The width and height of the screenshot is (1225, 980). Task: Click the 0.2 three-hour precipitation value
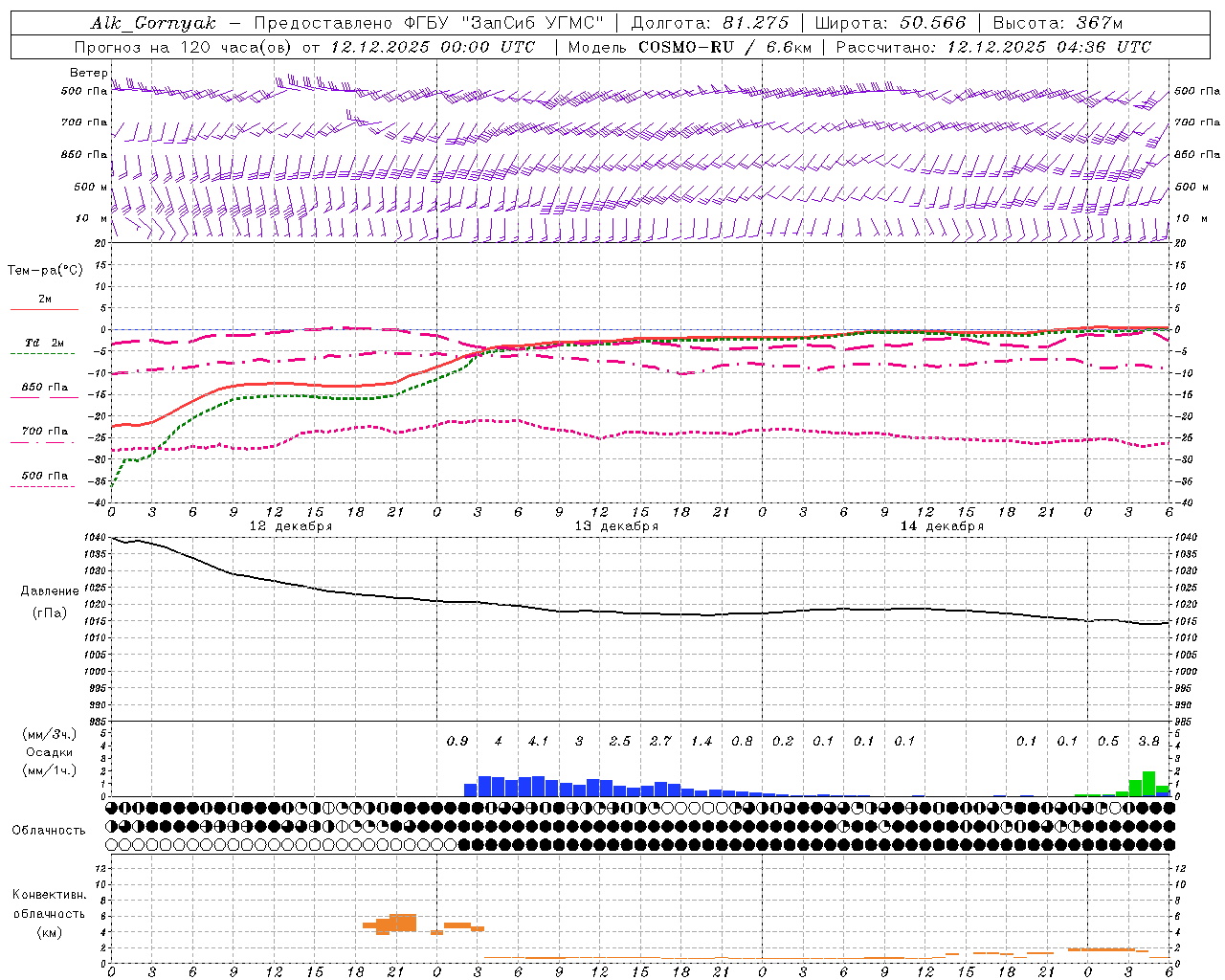pos(783,742)
